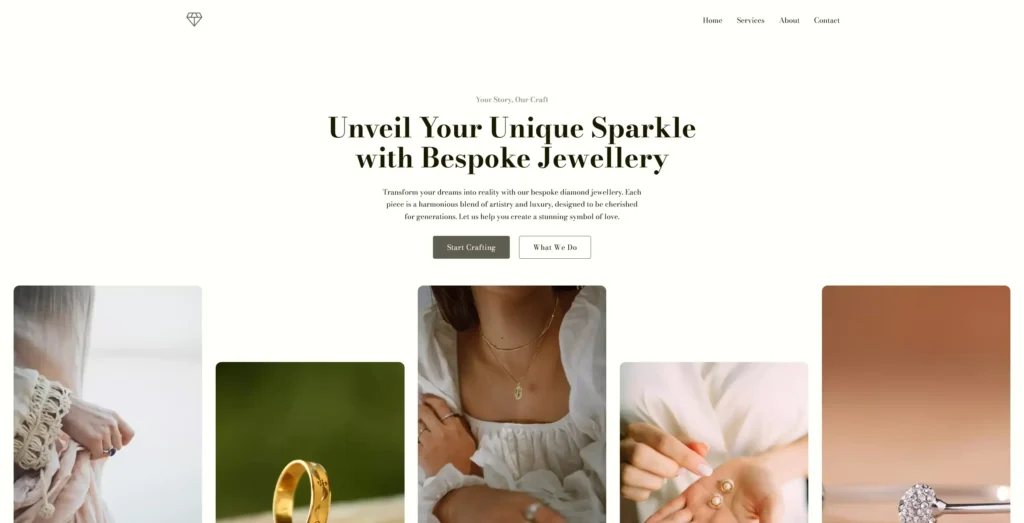Select the pearl earrings in palm photo
1024x523 pixels.
pyautogui.click(x=713, y=442)
